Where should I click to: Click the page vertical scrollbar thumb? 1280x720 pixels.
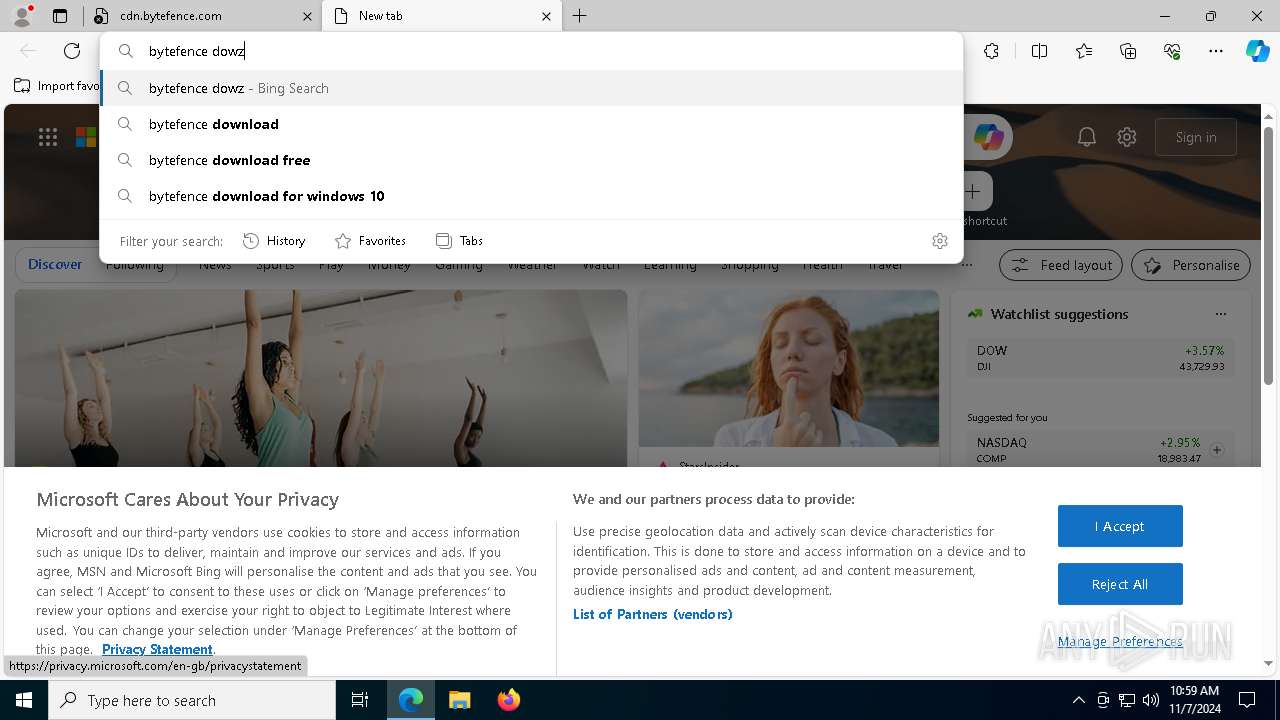coord(1268,255)
